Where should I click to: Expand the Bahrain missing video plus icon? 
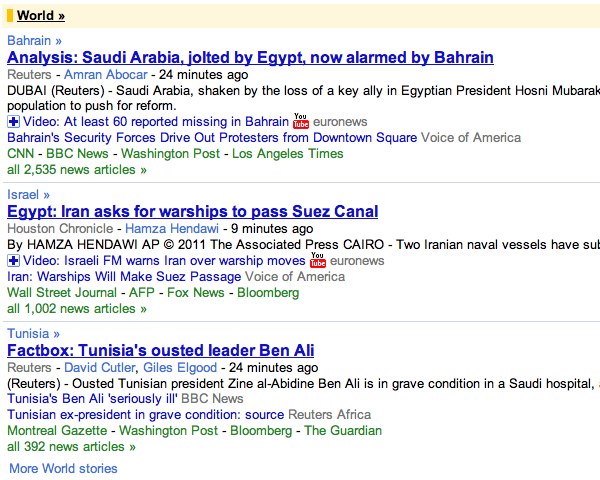(x=13, y=122)
